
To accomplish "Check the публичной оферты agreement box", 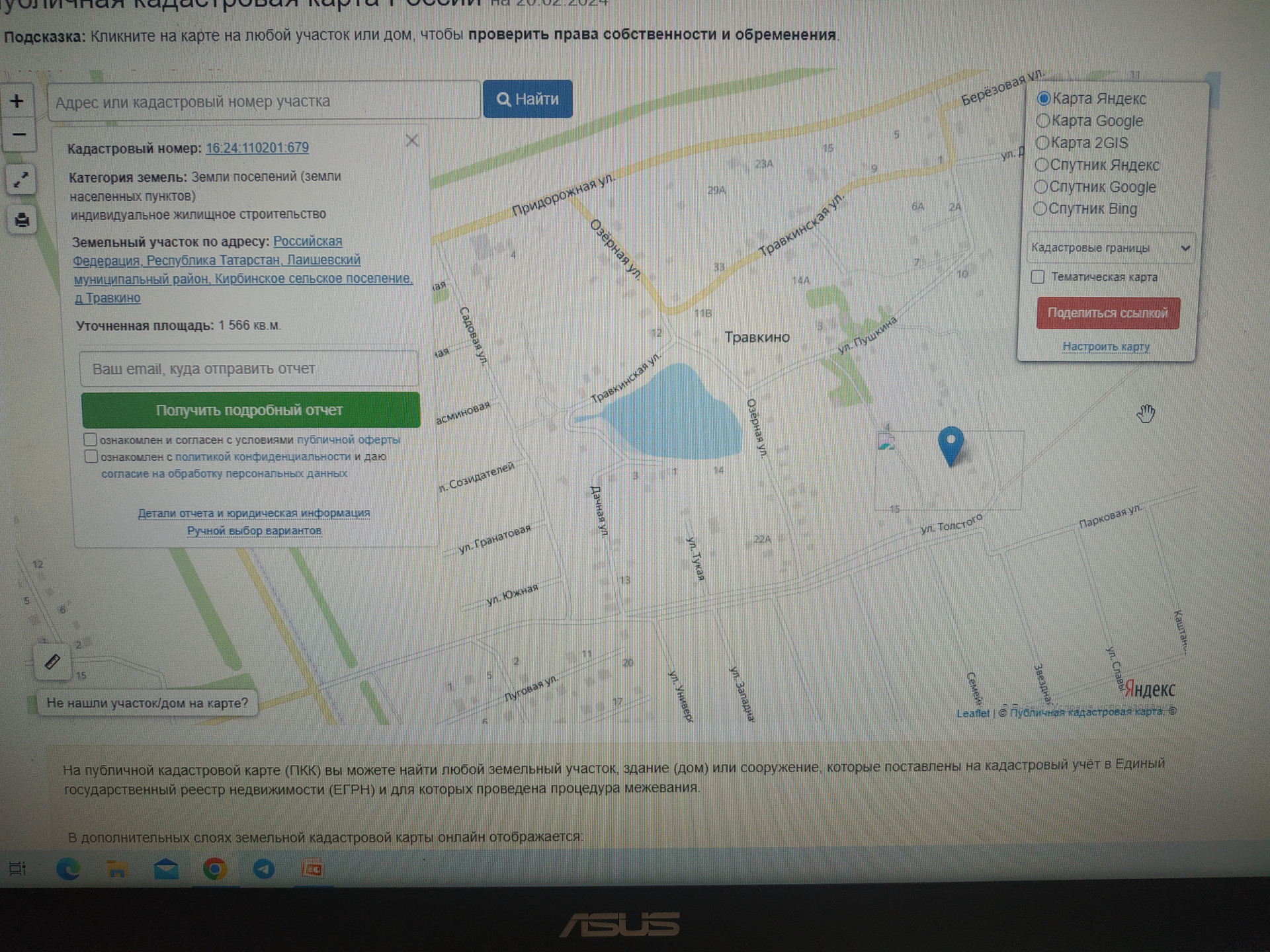I will click(x=91, y=440).
